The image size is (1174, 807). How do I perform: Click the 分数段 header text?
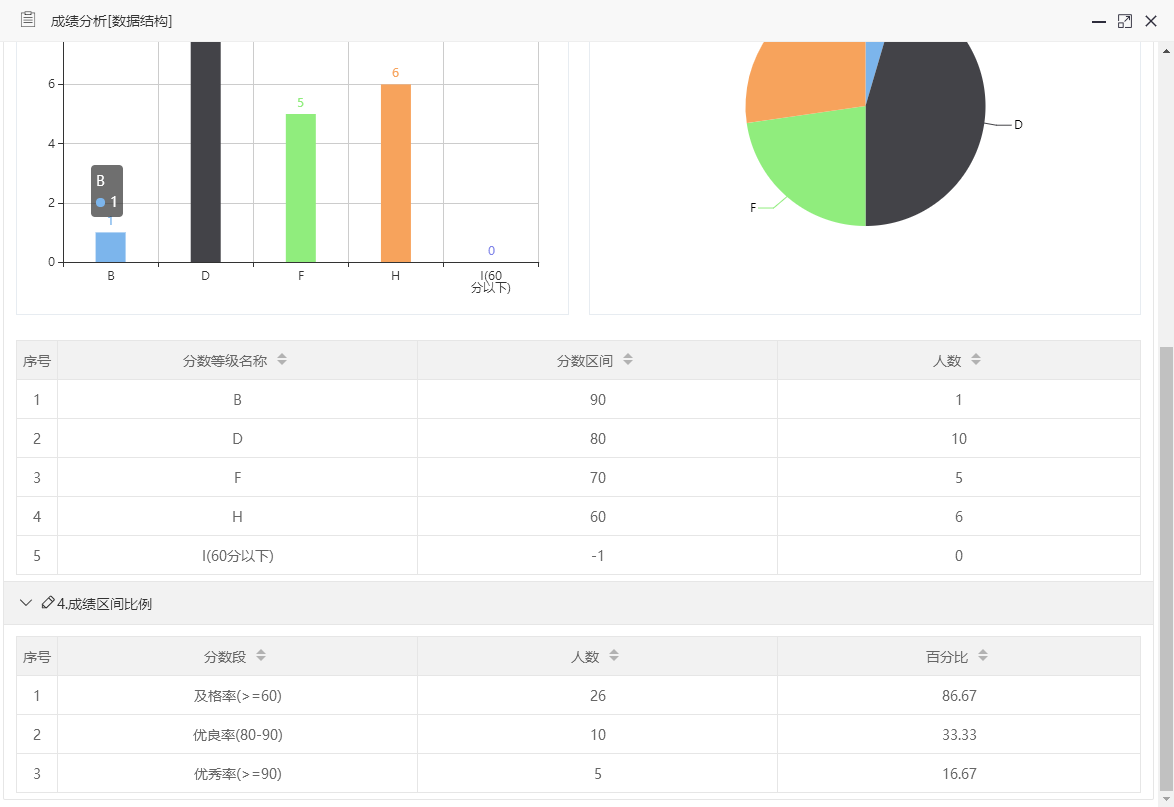coord(225,657)
